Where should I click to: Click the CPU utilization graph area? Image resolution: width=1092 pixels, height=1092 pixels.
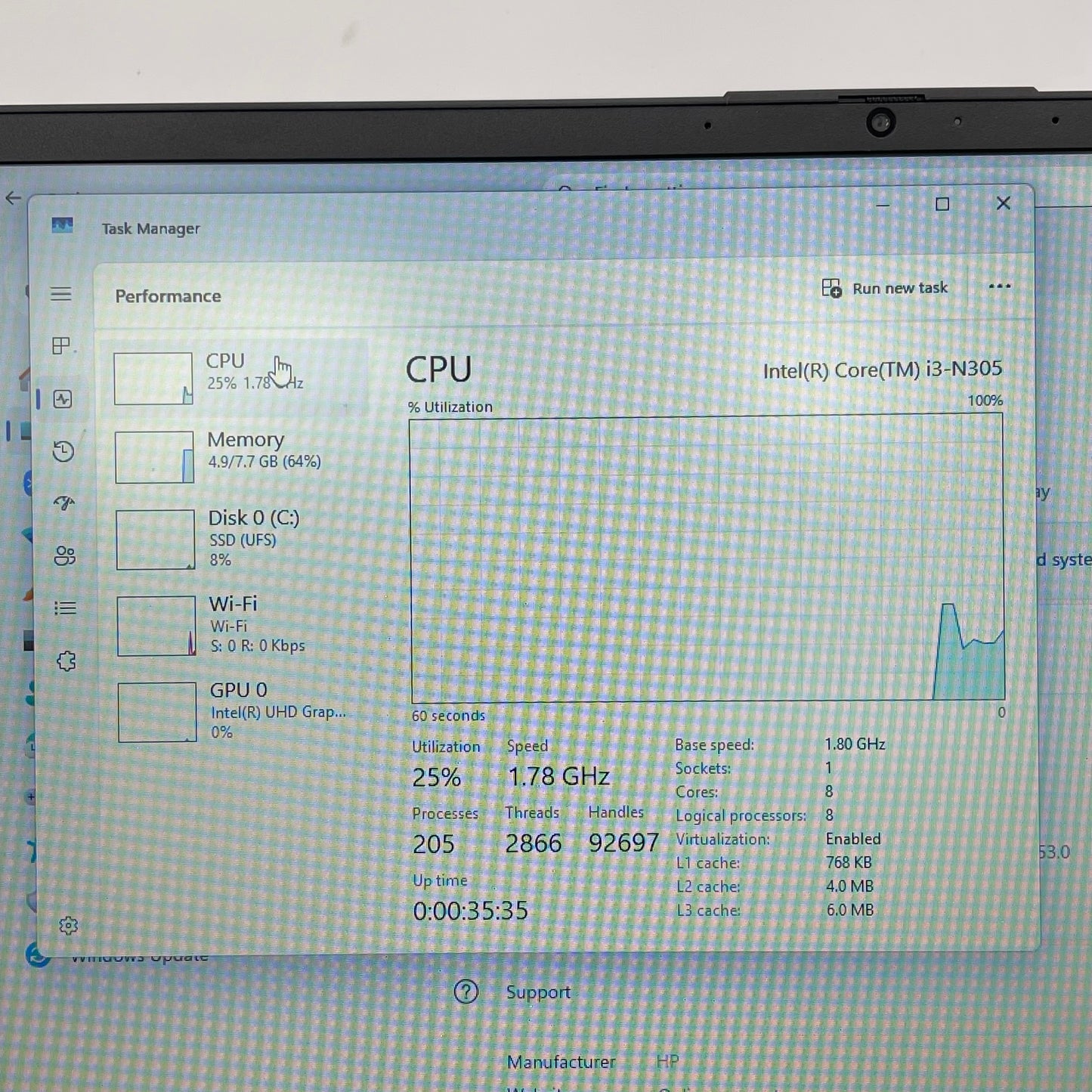coord(707,559)
